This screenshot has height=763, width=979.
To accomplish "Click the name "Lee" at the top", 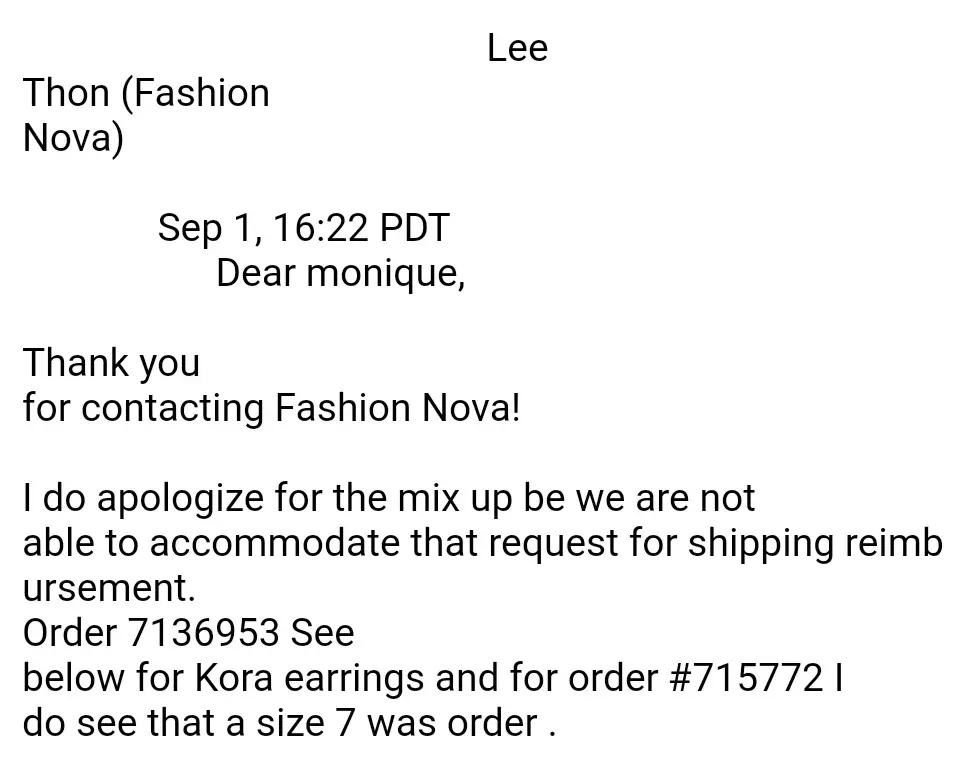I will point(517,48).
